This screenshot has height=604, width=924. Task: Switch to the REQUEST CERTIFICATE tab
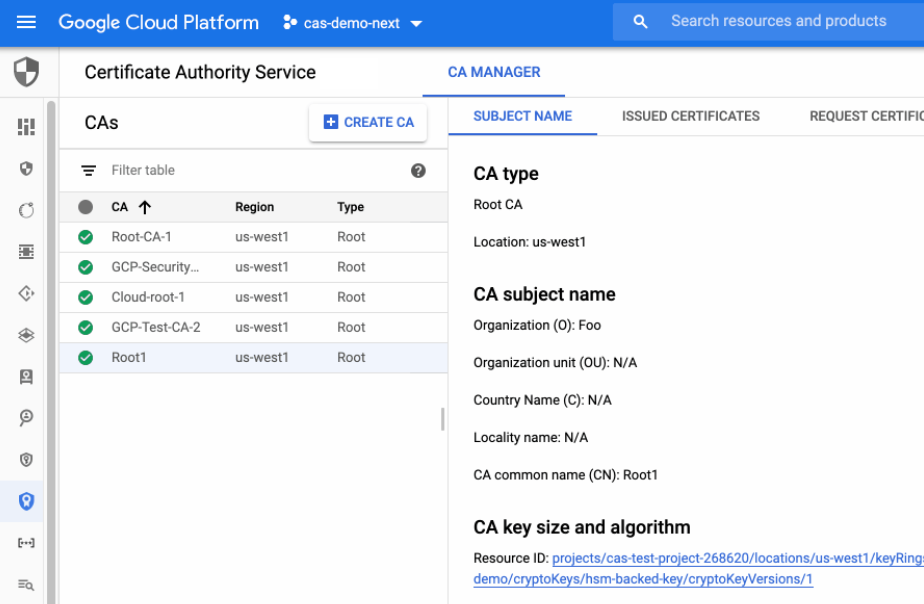click(x=866, y=116)
